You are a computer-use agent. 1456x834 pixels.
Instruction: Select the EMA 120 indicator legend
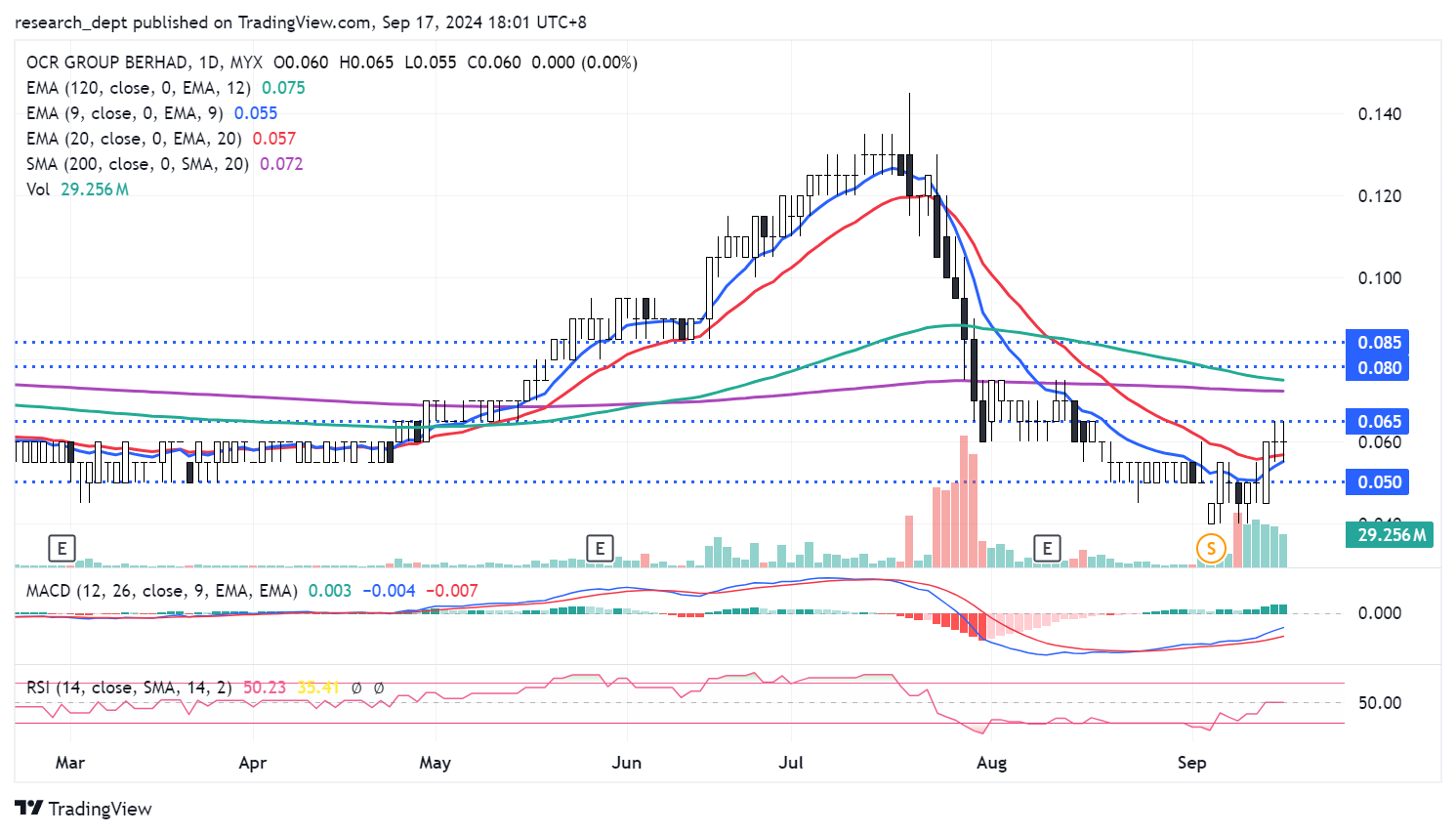pos(138,88)
